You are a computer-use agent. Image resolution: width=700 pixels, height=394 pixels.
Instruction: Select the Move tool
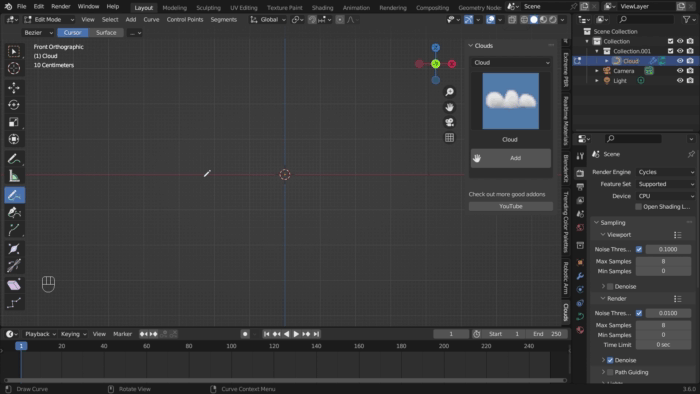coord(14,87)
